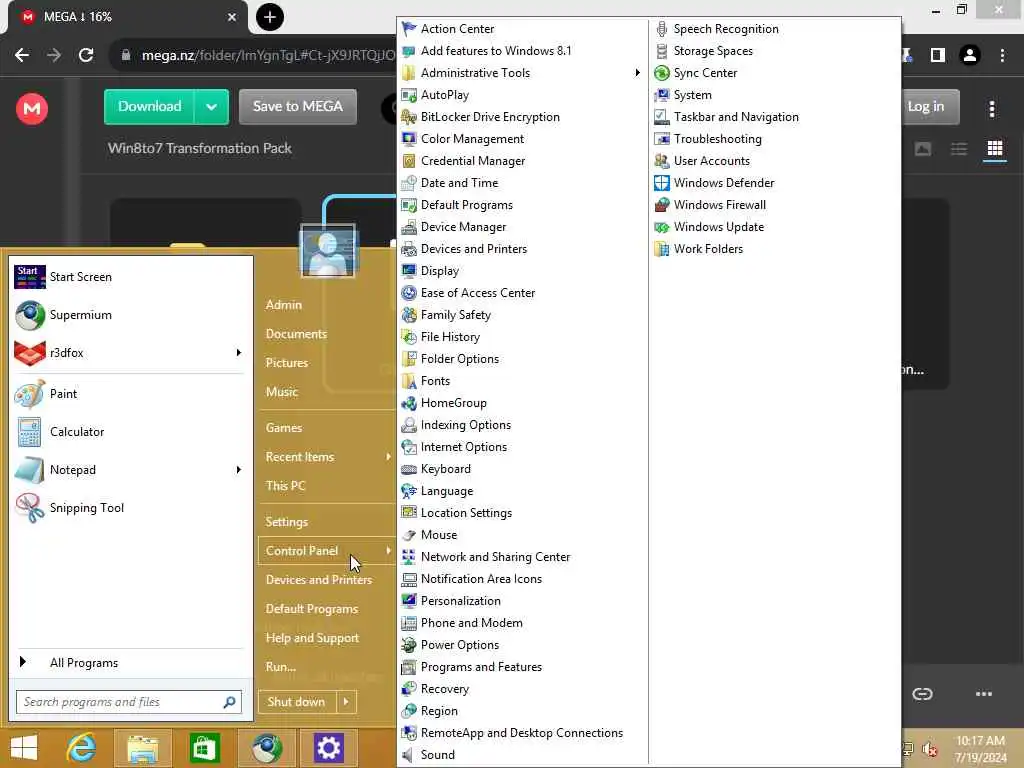Expand the Administrative Tools submenu

[637, 72]
